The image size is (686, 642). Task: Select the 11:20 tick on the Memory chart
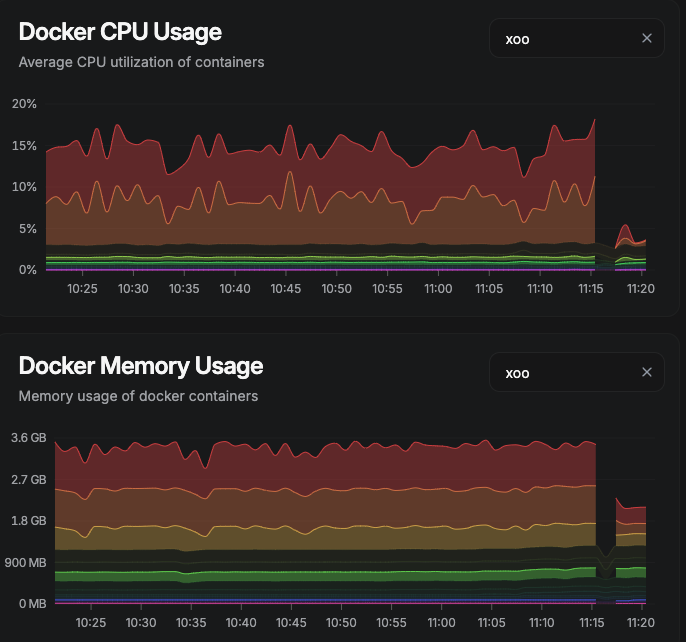click(x=640, y=622)
